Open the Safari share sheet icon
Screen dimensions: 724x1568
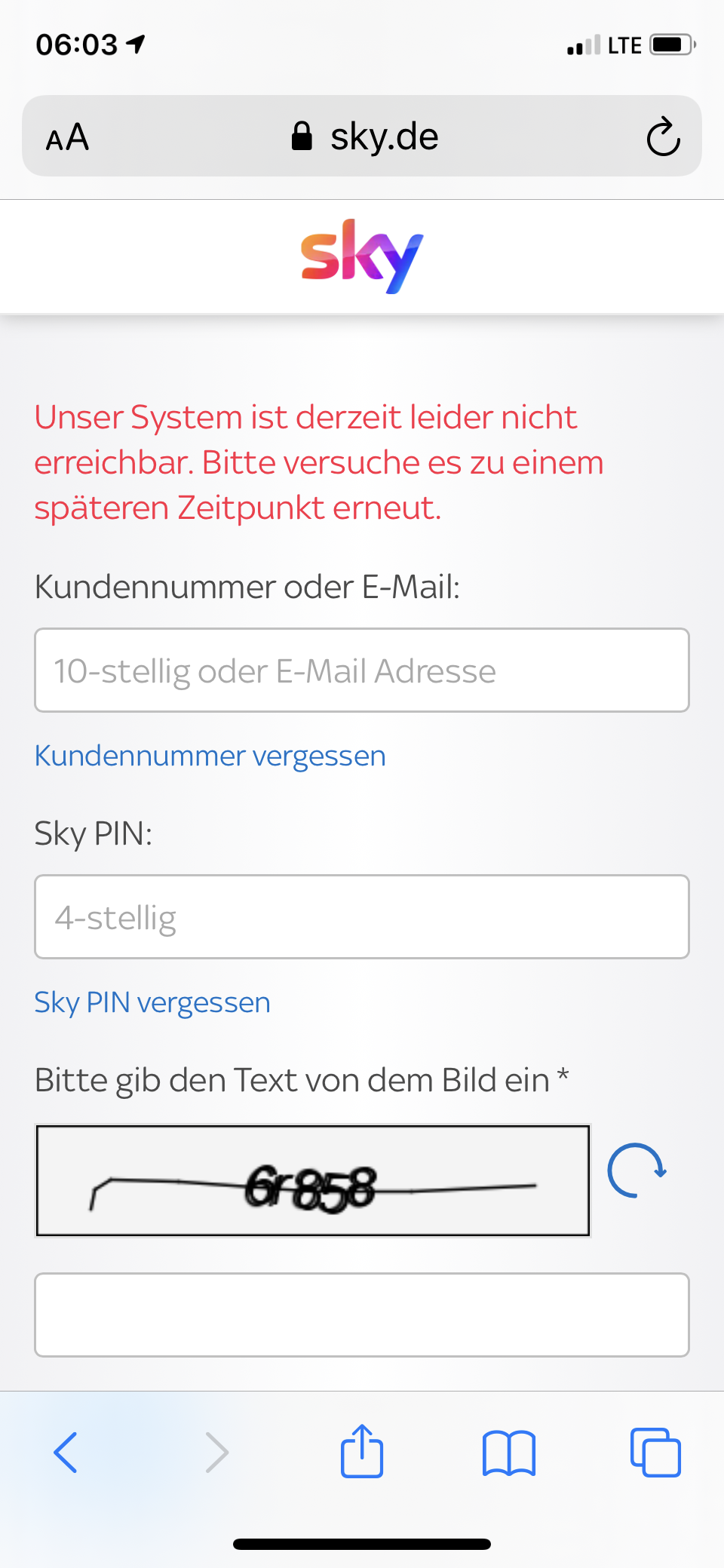coord(362,1450)
